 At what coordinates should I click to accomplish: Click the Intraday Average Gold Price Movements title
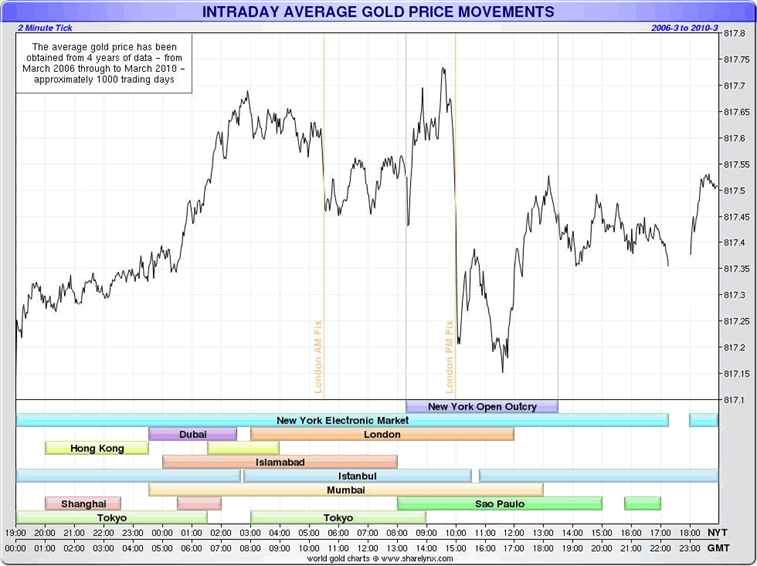(377, 12)
